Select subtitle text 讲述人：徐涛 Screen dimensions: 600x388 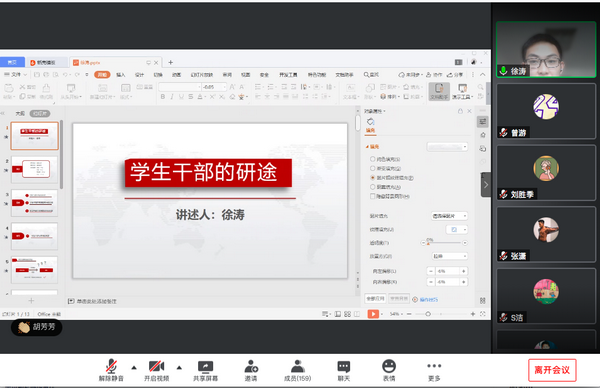pos(210,215)
